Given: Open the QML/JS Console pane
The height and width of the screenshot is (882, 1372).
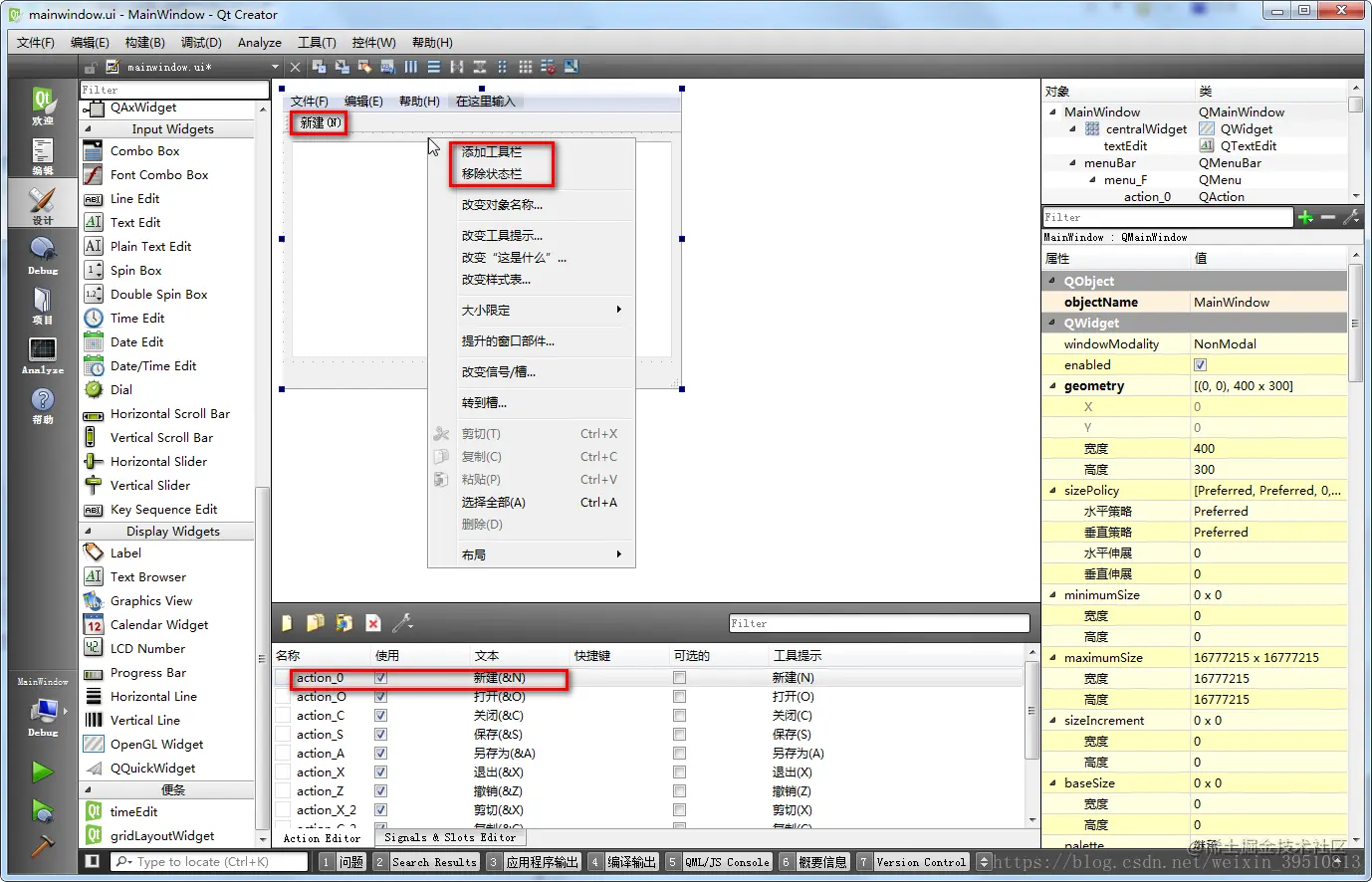Looking at the screenshot, I should tap(718, 862).
